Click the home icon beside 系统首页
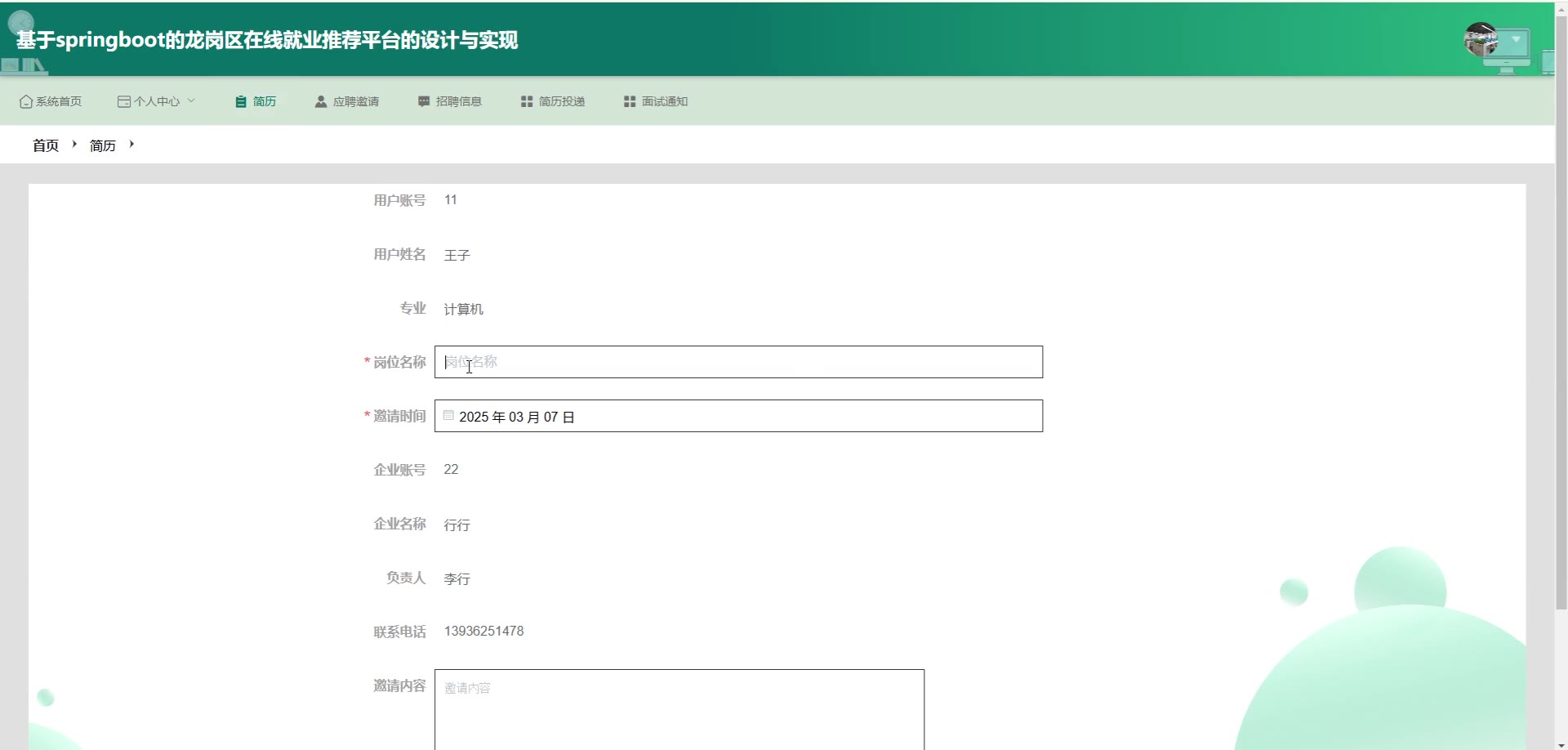1568x750 pixels. click(26, 101)
